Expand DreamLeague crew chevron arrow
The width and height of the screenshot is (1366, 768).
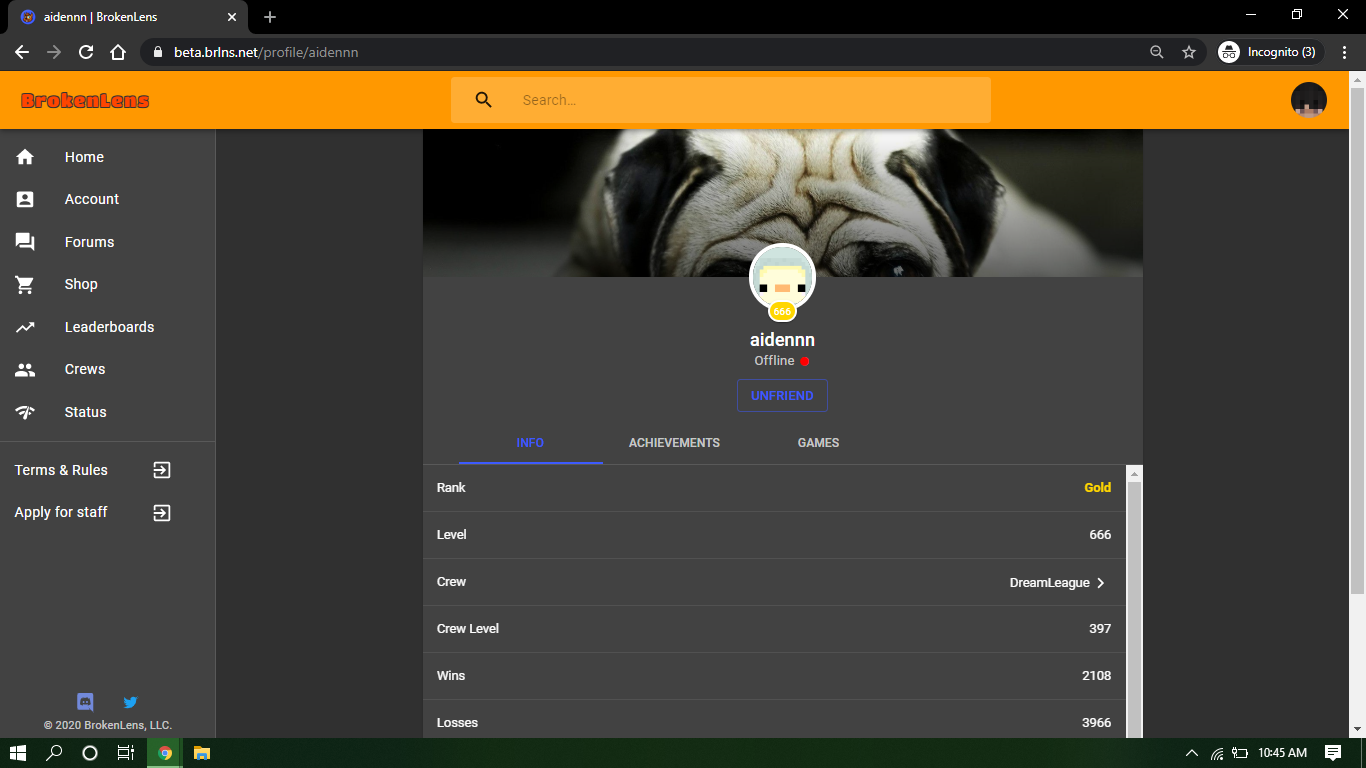pos(1101,583)
